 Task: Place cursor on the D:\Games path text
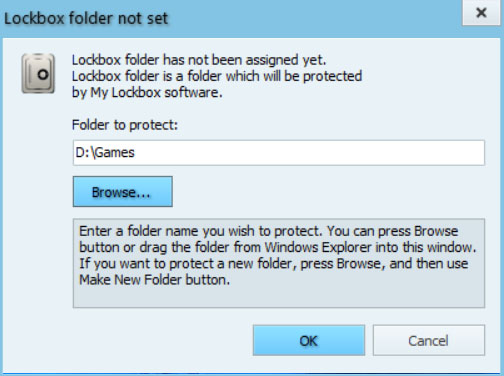point(105,153)
